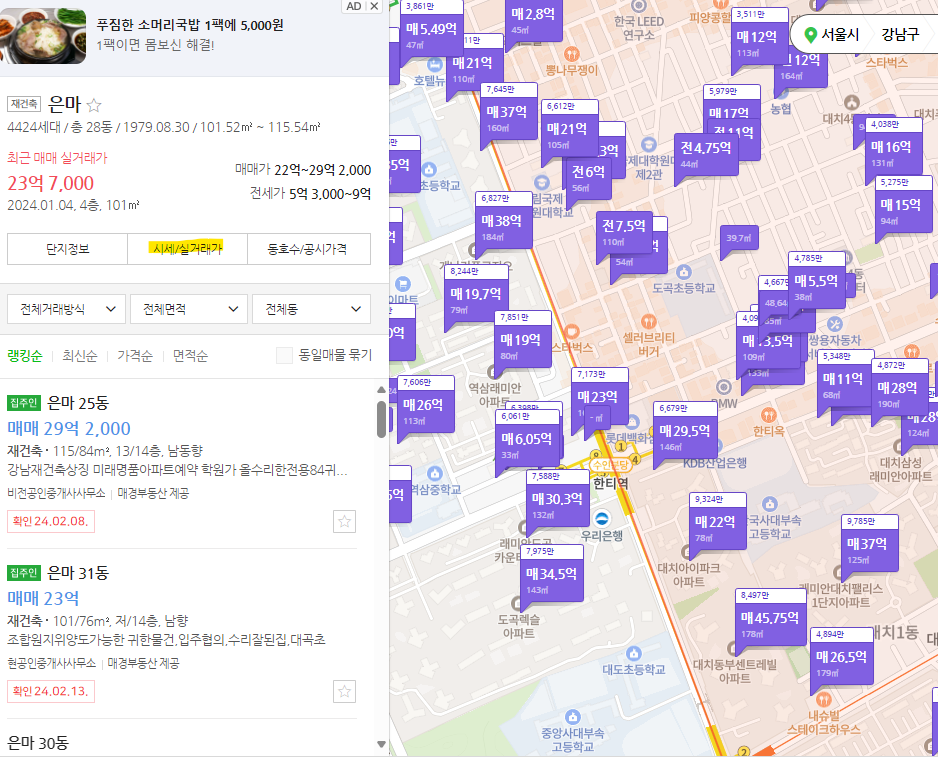This screenshot has width=938, height=757.
Task: Click listing scrollbar up arrow
Action: coord(381,390)
